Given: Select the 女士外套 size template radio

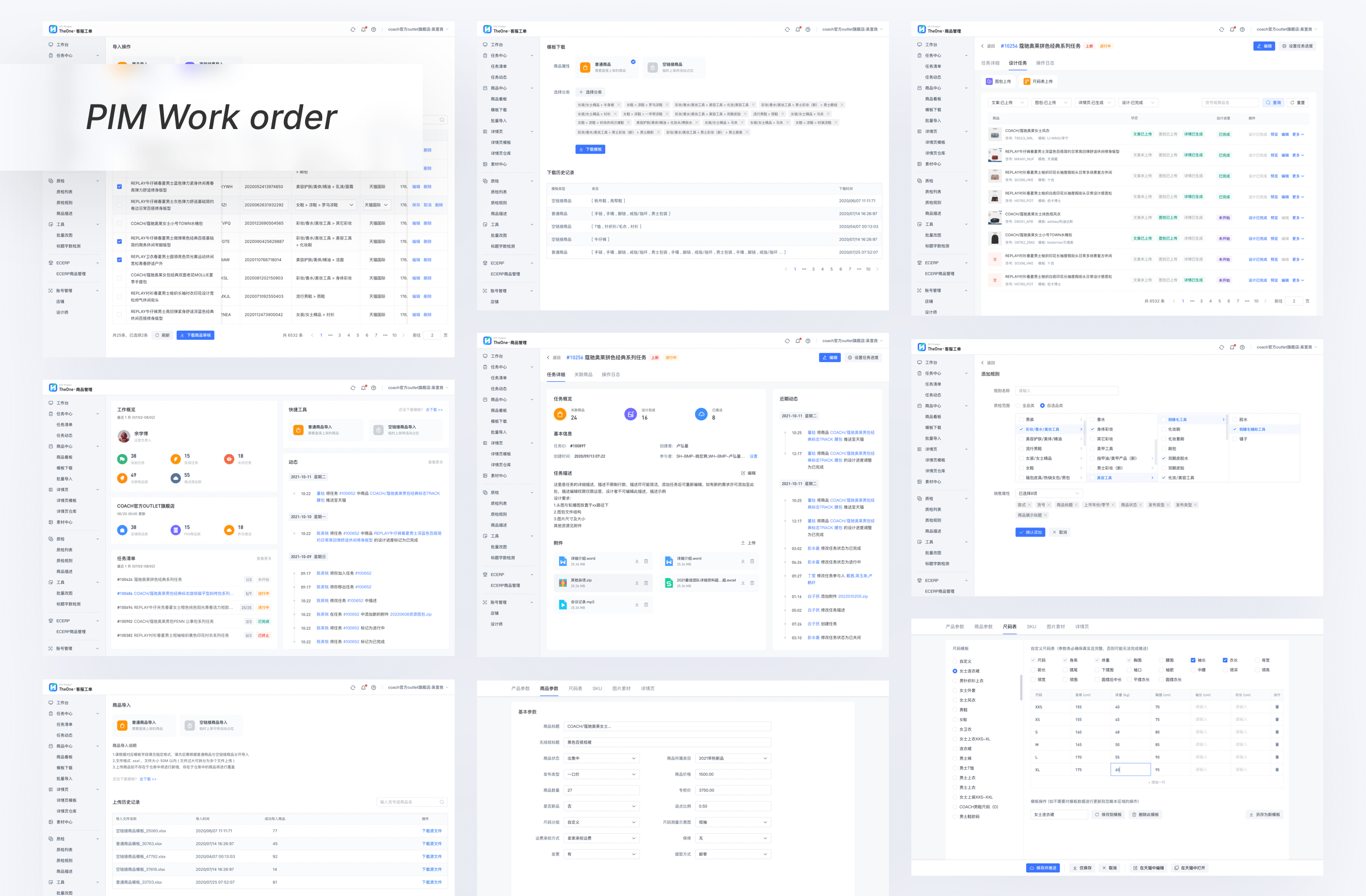Looking at the screenshot, I should coord(955,691).
